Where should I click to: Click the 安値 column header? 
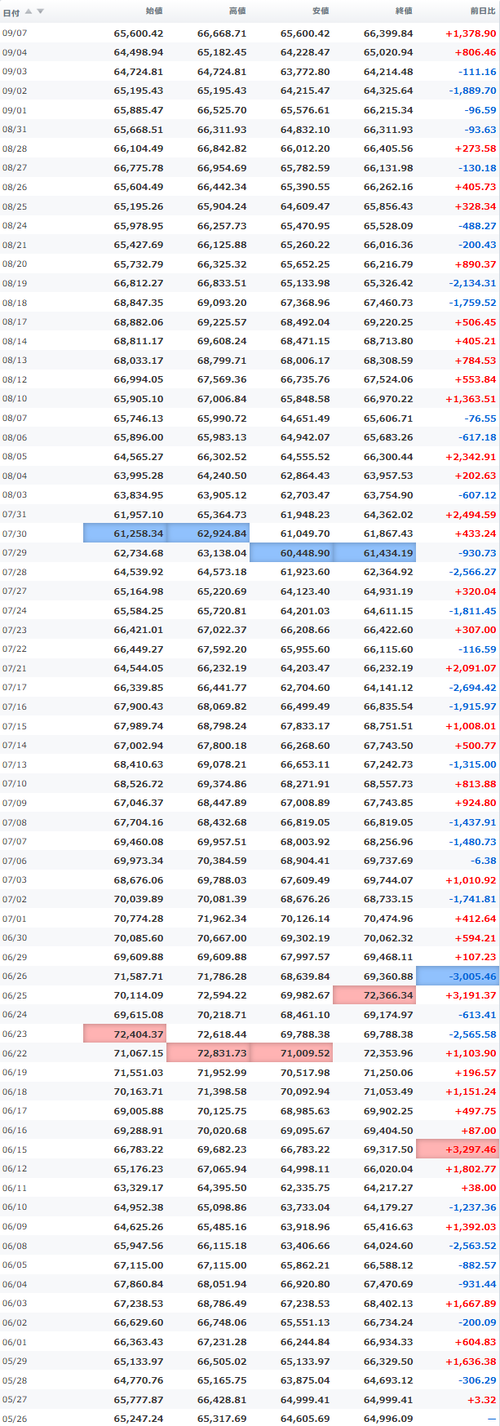tap(319, 11)
